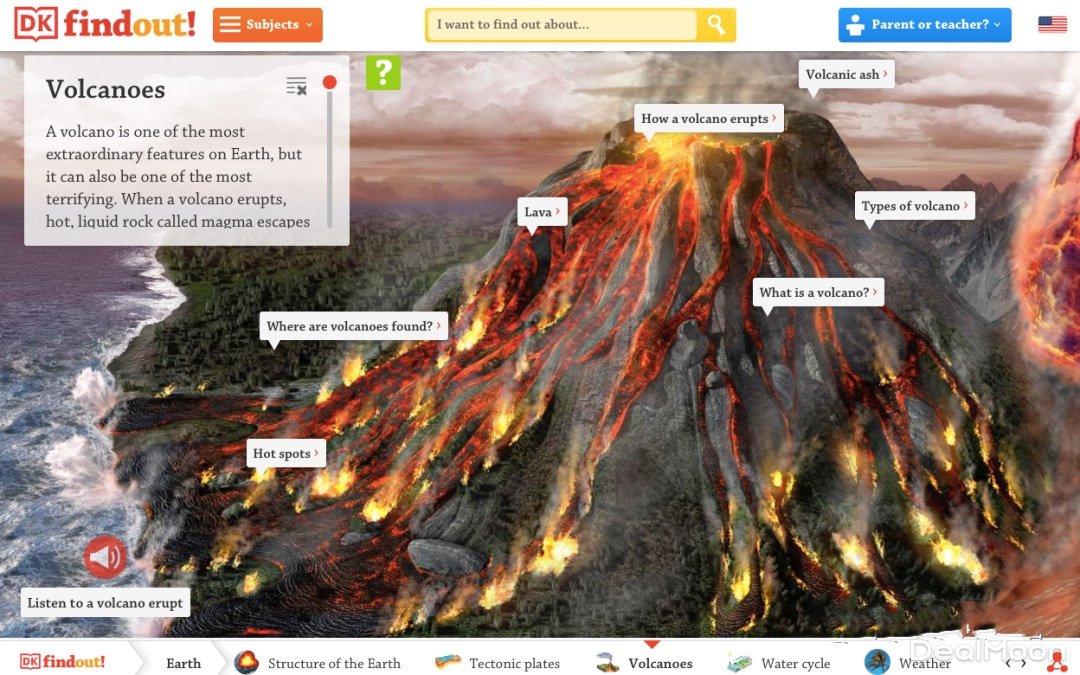Open the Structure of the Earth icon

(x=247, y=662)
